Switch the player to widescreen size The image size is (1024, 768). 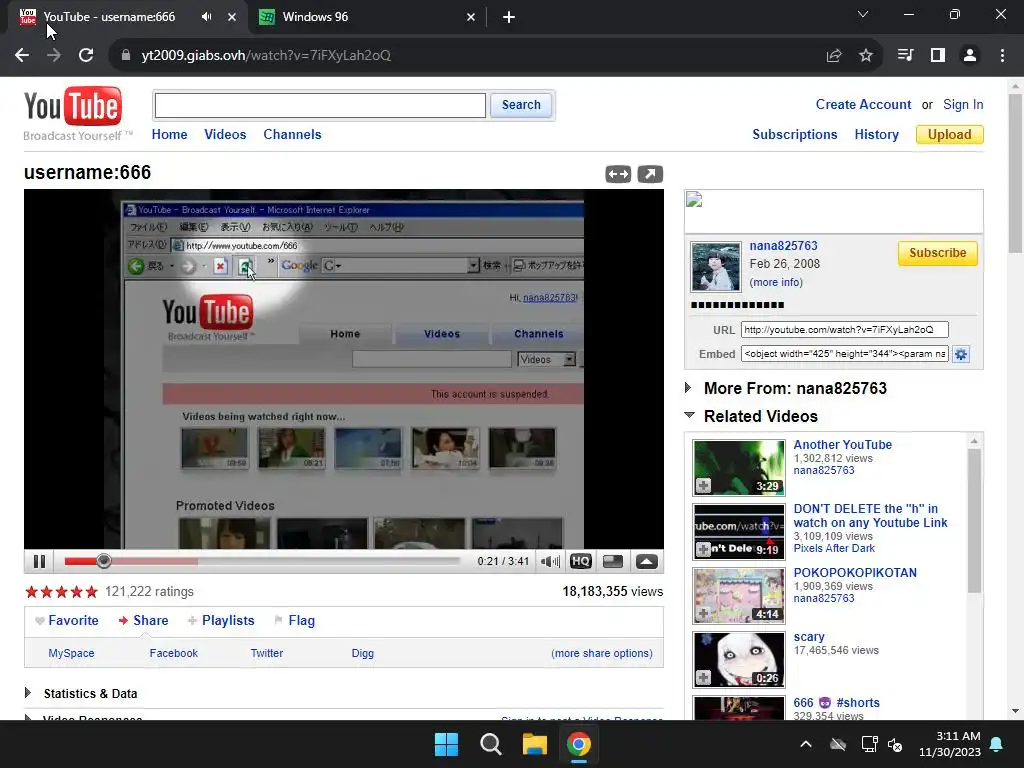click(x=613, y=562)
